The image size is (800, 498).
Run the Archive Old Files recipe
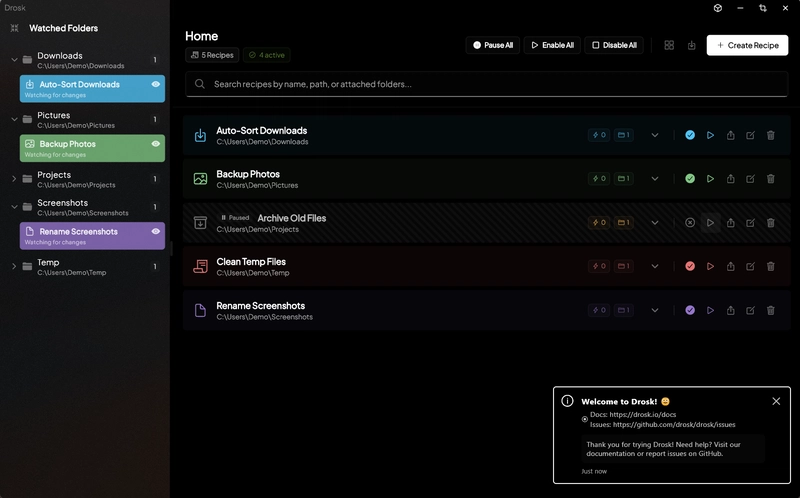point(710,223)
